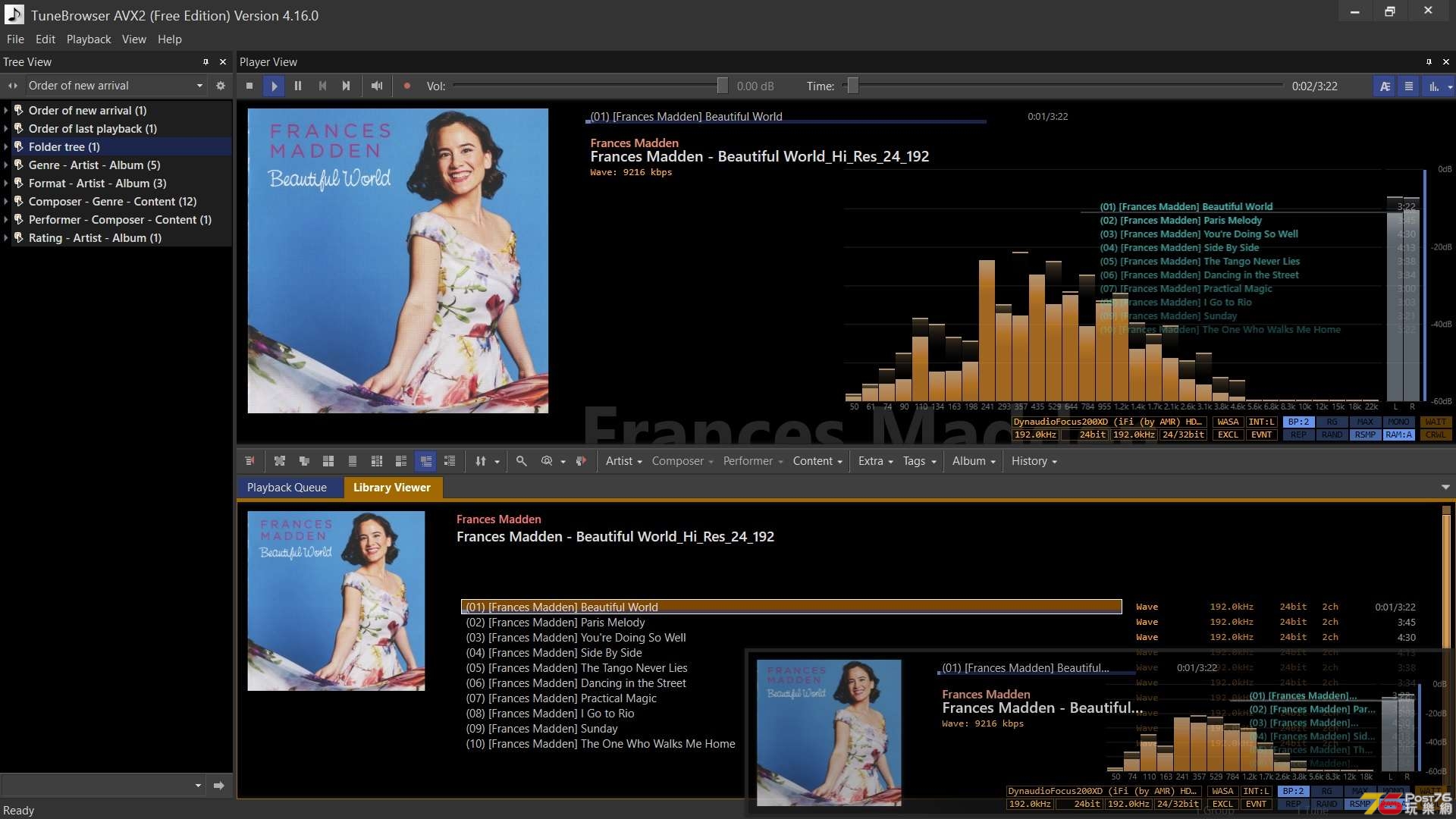This screenshot has width=1456, height=819.
Task: Select track (10) The One Who Walks Me Home
Action: pyautogui.click(x=601, y=744)
